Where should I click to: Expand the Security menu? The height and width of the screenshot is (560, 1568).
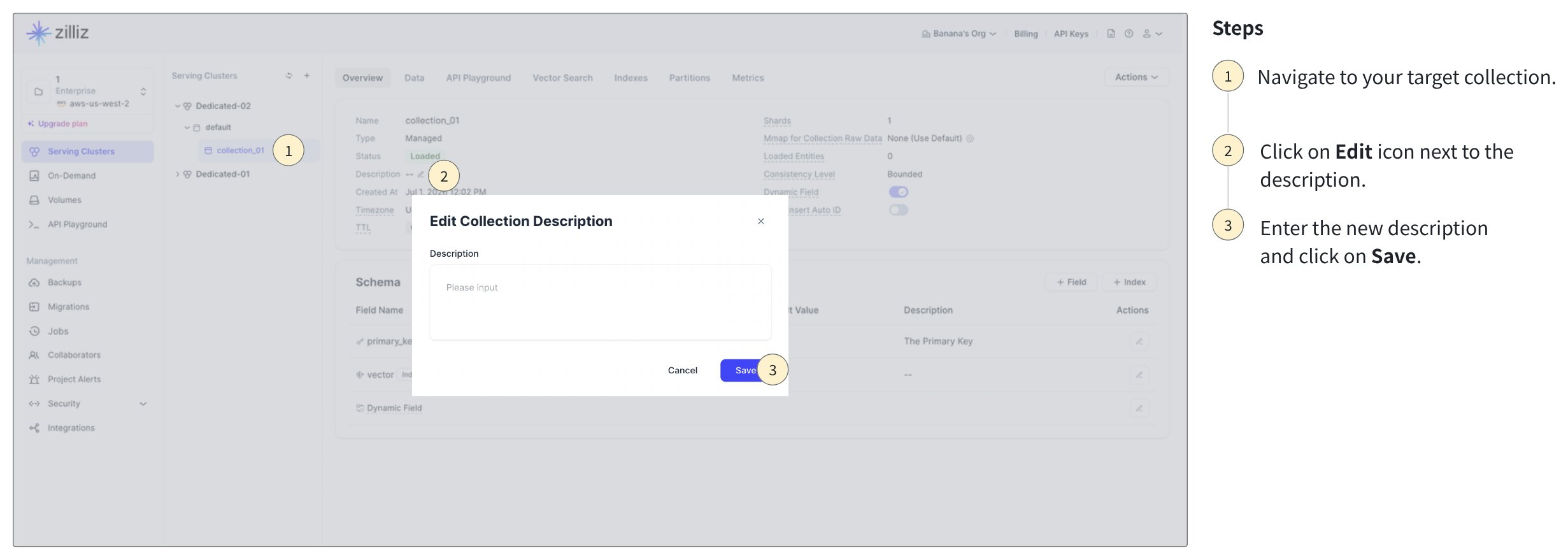88,404
